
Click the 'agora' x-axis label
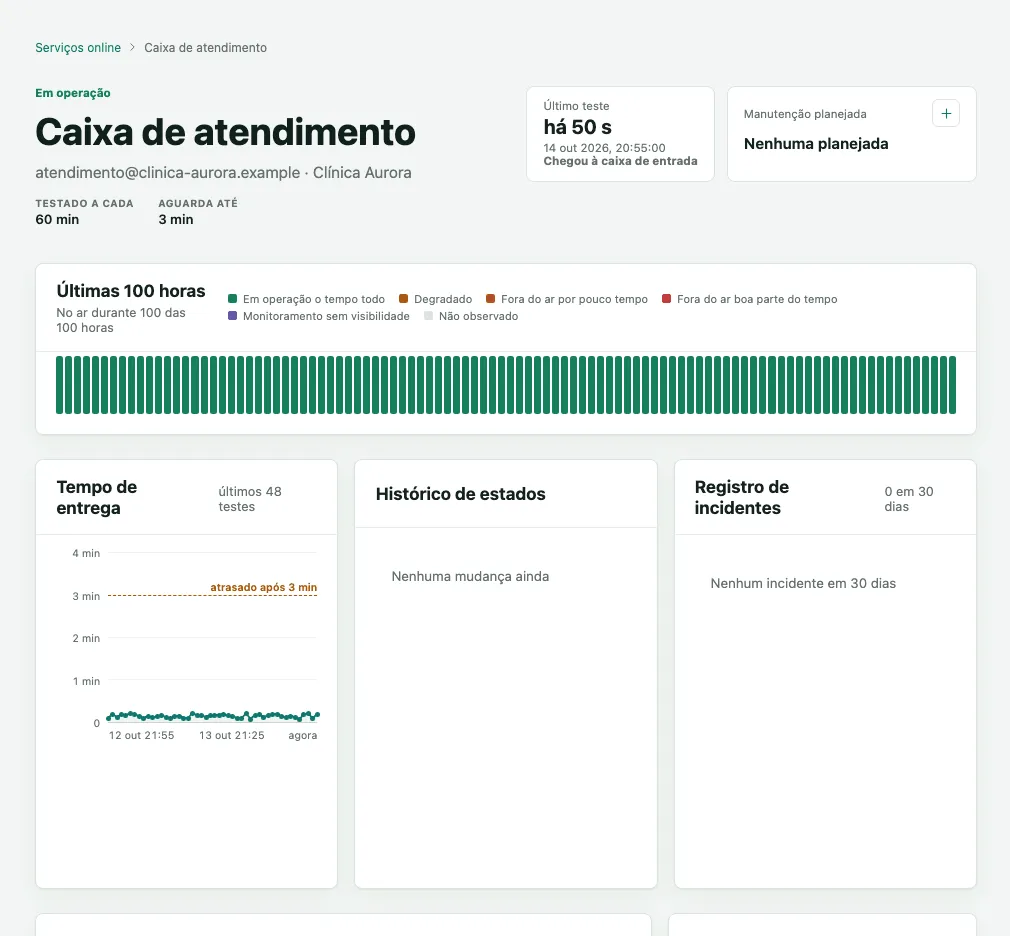[303, 736]
